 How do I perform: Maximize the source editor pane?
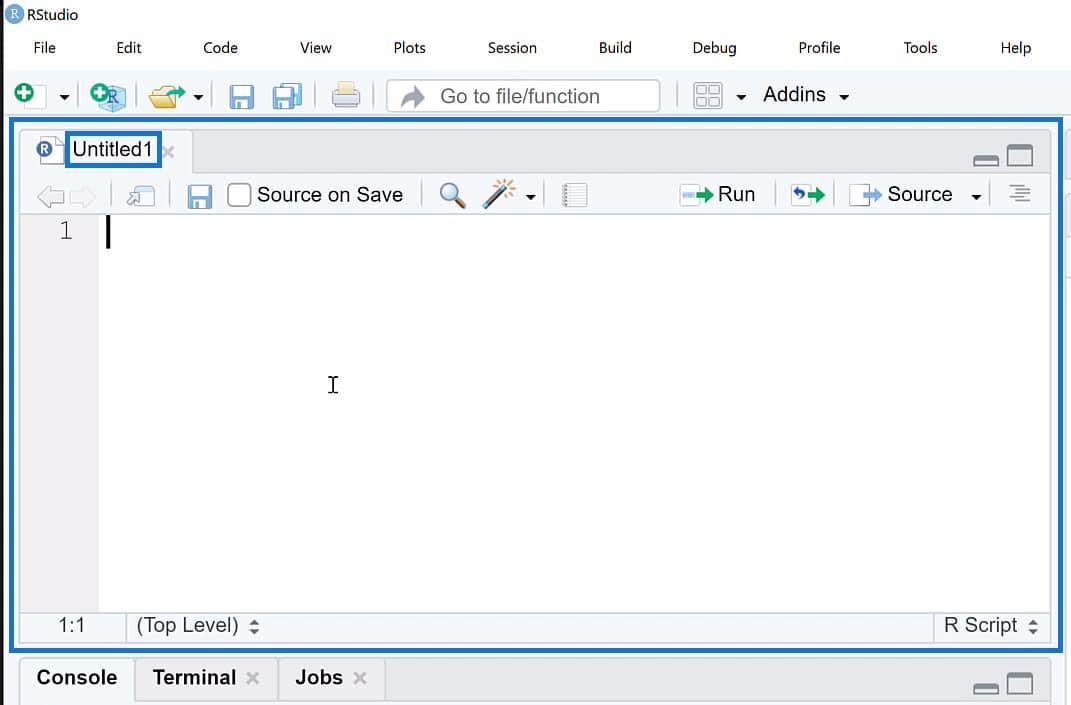point(1020,156)
